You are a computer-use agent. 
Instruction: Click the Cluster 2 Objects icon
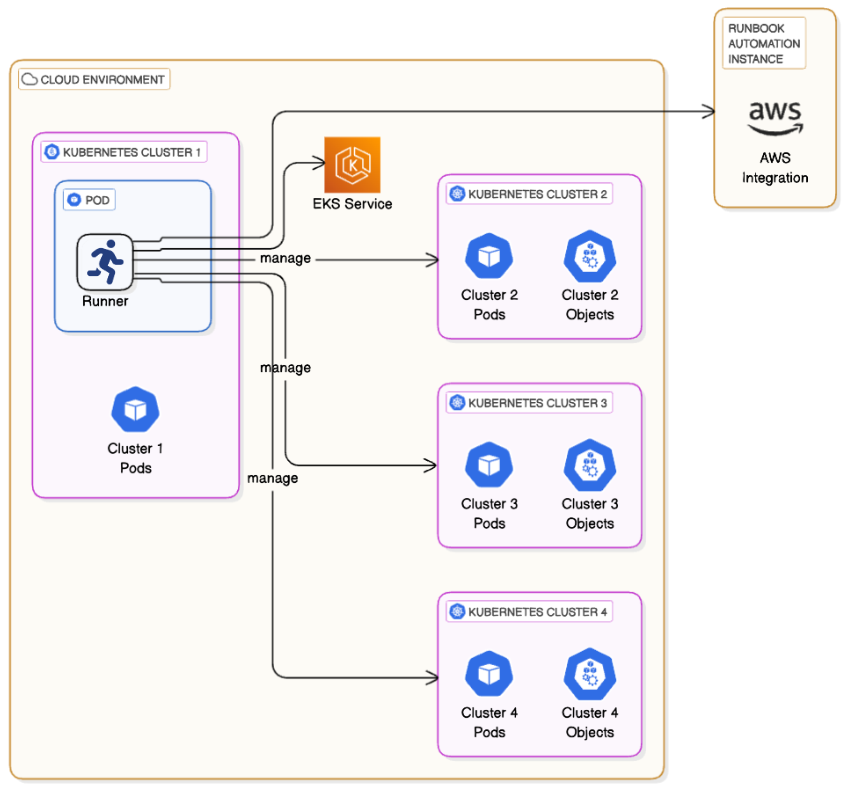pyautogui.click(x=590, y=256)
